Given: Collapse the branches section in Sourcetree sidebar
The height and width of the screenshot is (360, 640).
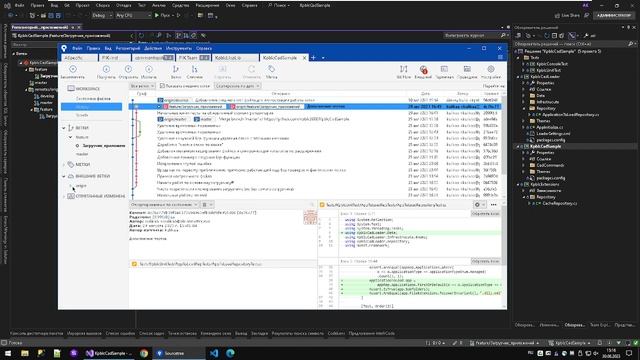Looking at the screenshot, I should tap(64, 128).
